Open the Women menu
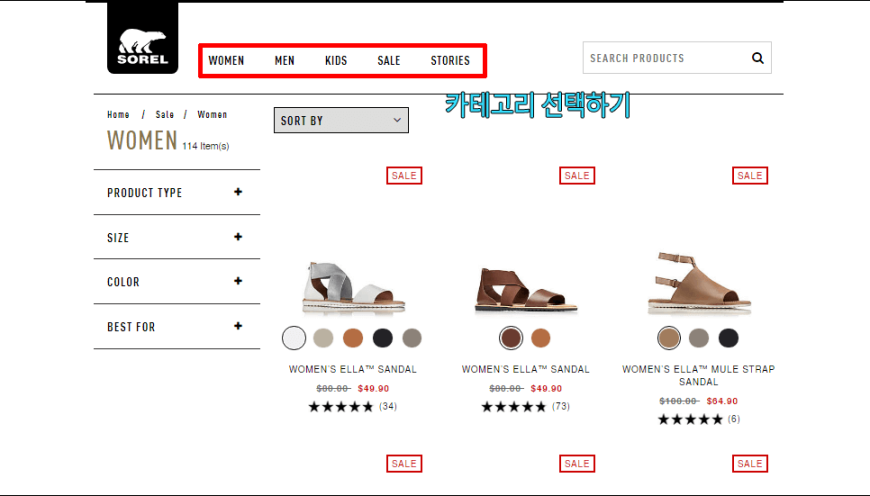This screenshot has height=496, width=870. coord(226,60)
